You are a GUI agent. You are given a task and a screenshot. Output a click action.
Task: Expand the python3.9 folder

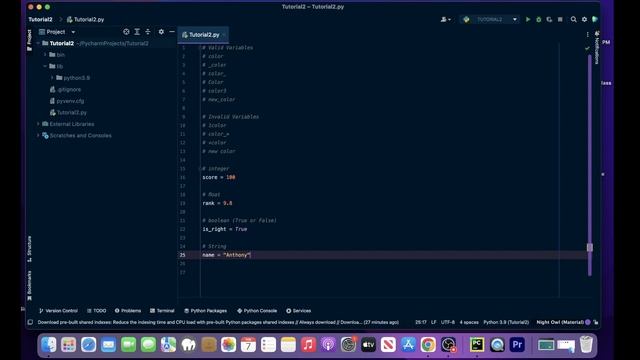(x=52, y=78)
